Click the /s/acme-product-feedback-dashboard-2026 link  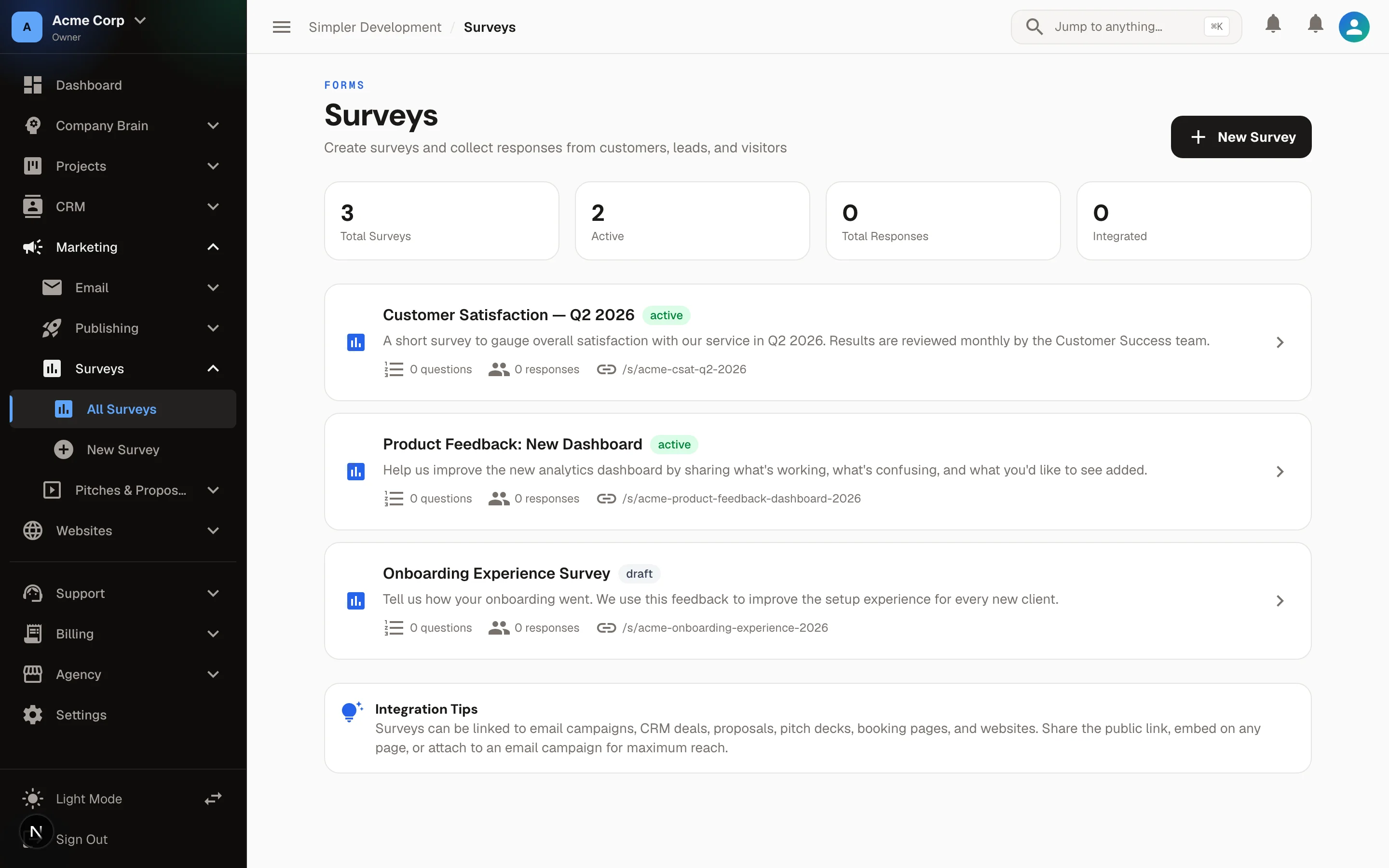[x=742, y=498]
